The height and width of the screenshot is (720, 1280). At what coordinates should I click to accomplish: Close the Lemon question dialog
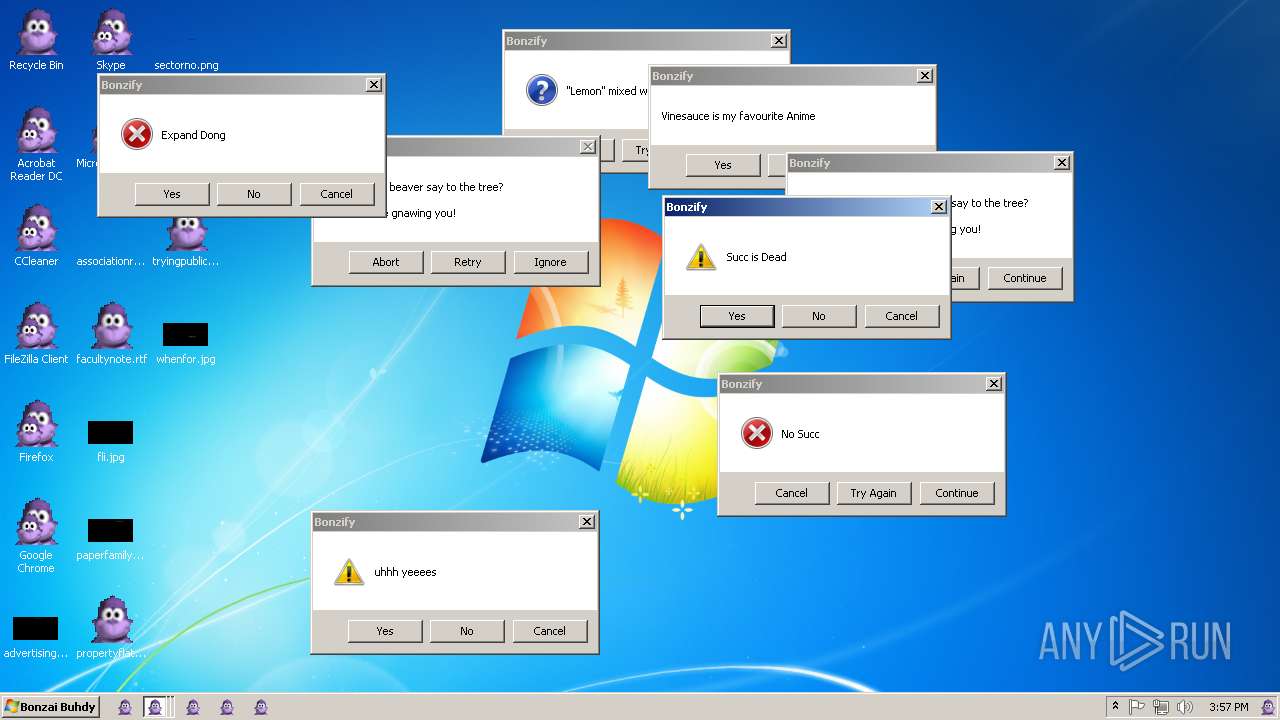tap(779, 41)
